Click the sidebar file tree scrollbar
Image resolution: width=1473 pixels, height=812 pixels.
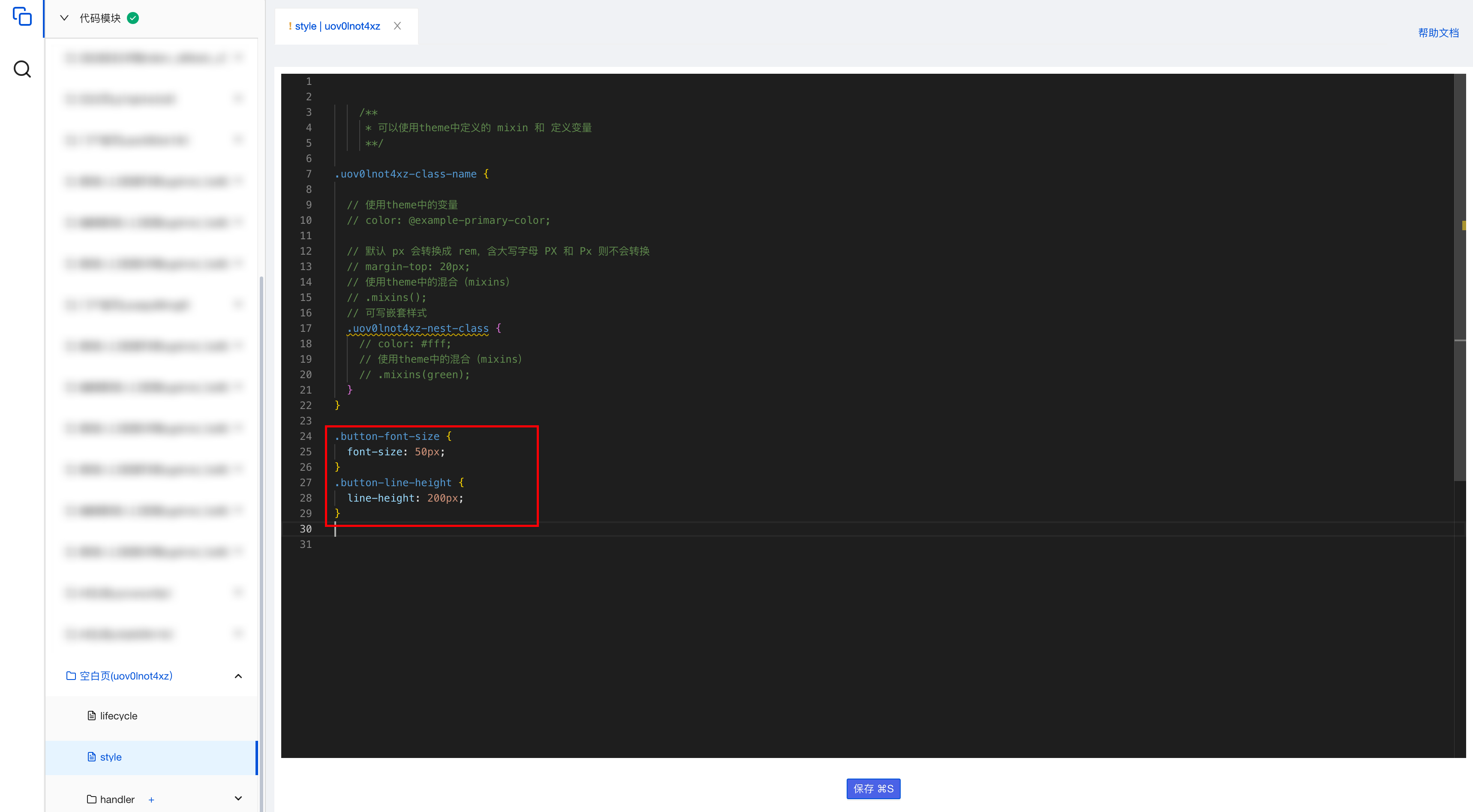(x=262, y=543)
